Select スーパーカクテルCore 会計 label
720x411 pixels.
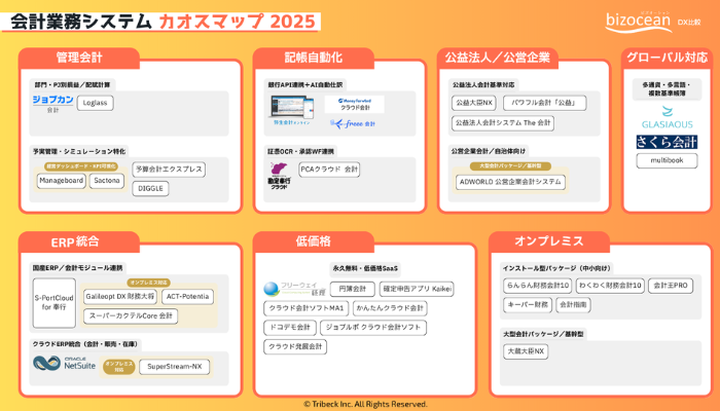tap(130, 316)
